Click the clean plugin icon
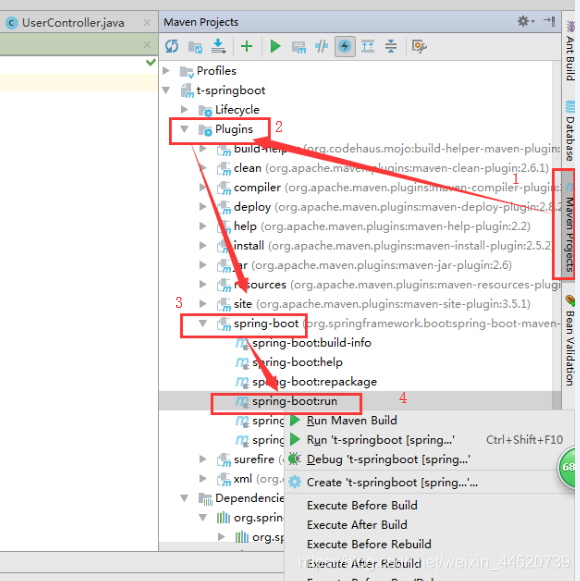The height and width of the screenshot is (581, 580). [x=224, y=169]
